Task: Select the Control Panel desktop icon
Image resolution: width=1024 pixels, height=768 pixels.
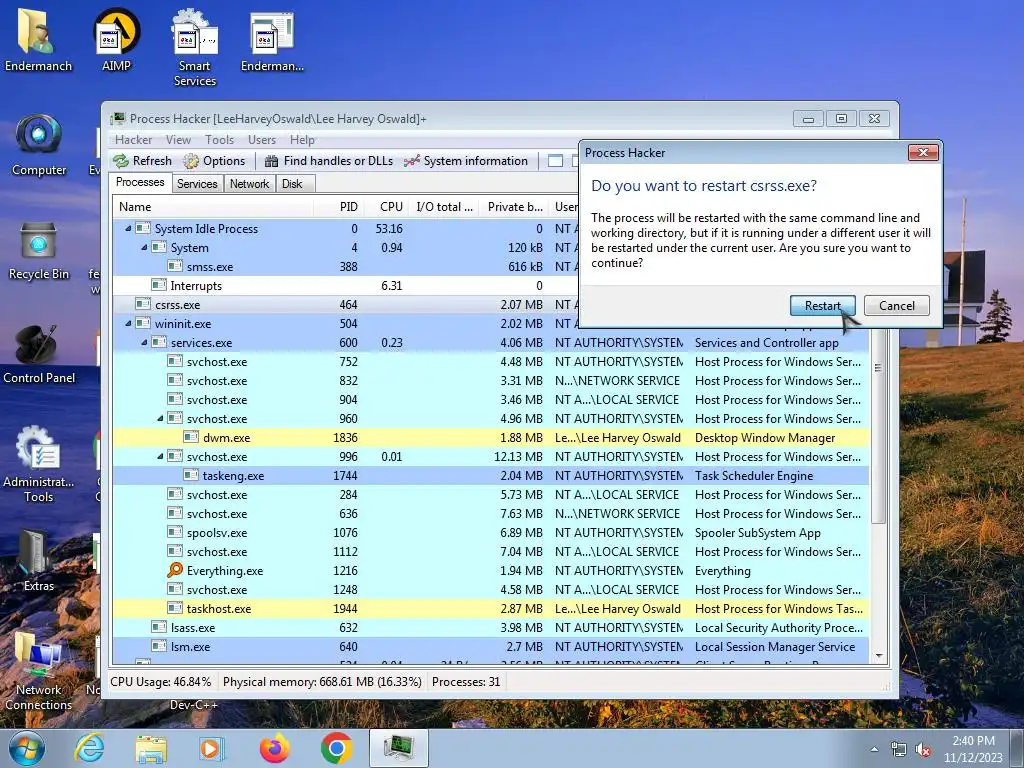Action: [x=39, y=353]
